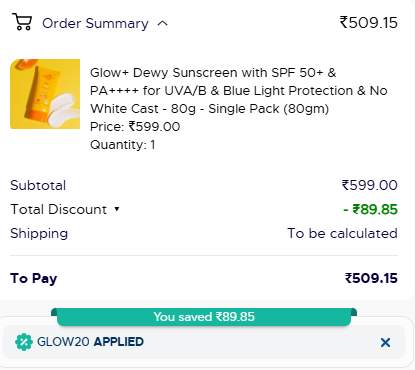The width and height of the screenshot is (415, 370).
Task: Click the sunscreen product thumbnail
Action: [x=45, y=94]
